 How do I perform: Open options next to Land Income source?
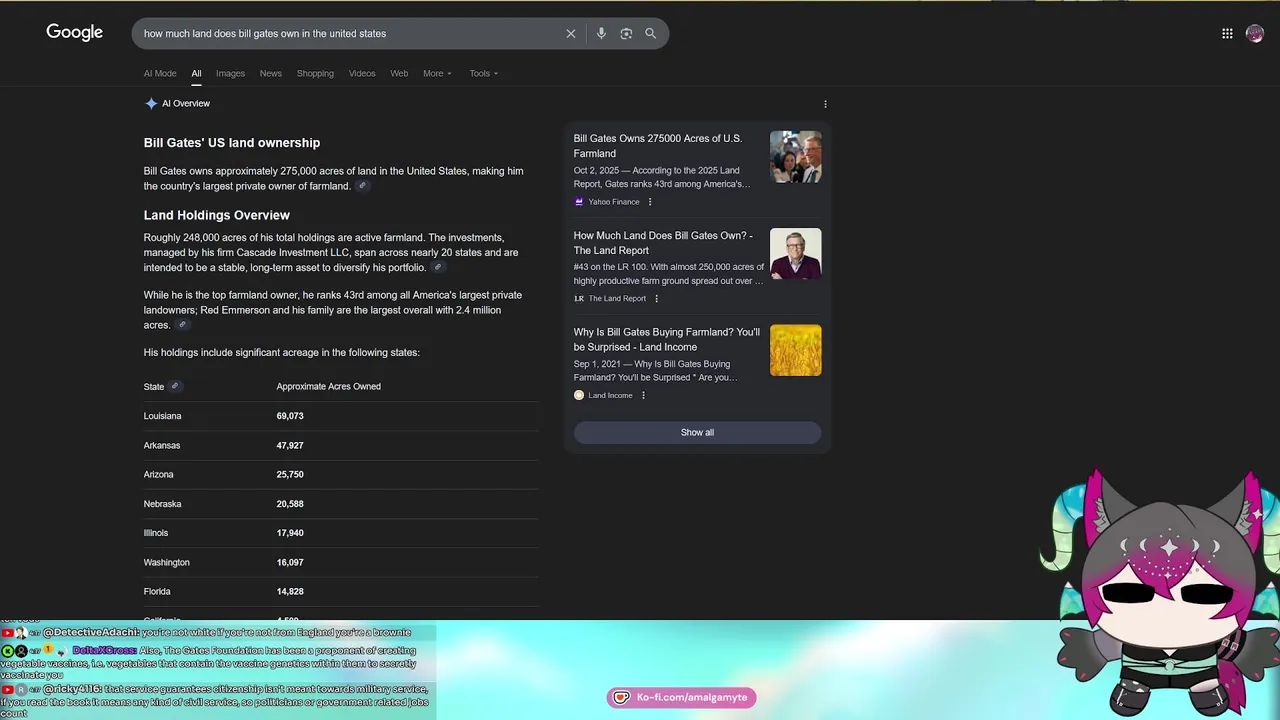pyautogui.click(x=643, y=395)
